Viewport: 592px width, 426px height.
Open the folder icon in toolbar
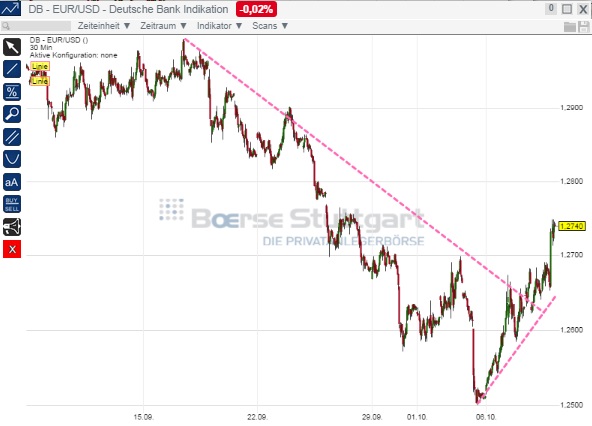coord(570,27)
